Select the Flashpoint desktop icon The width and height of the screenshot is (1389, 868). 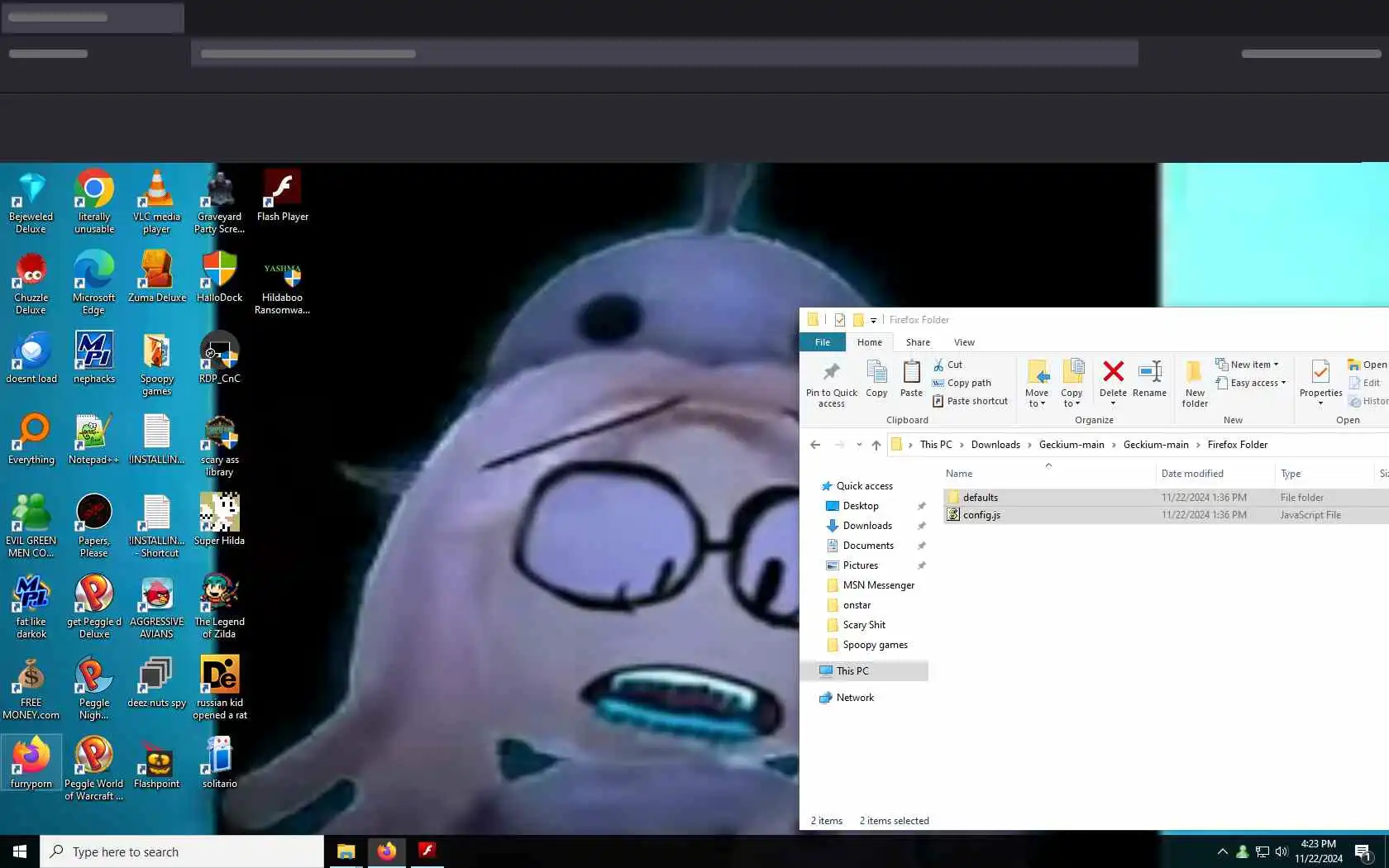click(x=156, y=764)
